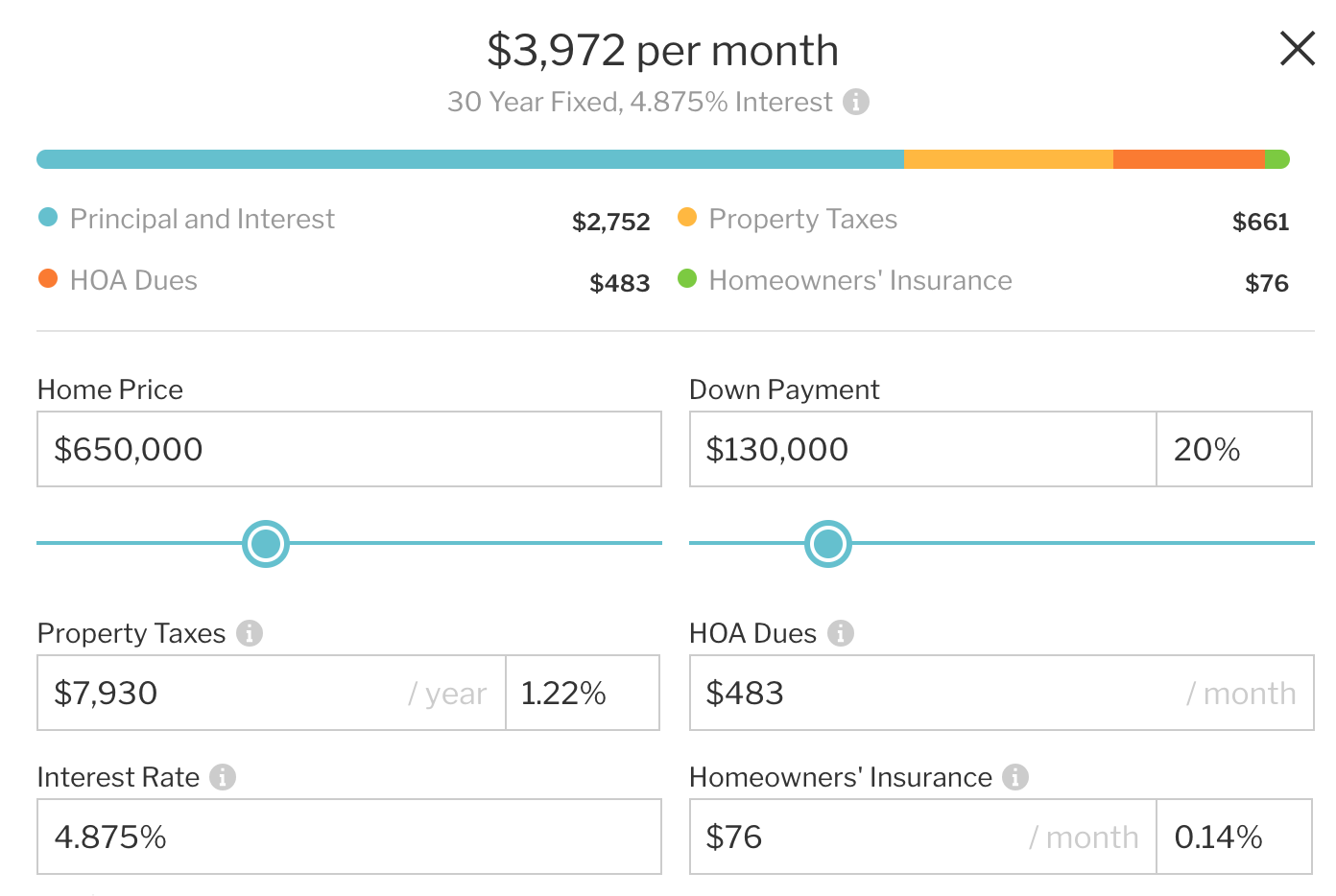Click the Interest Rate info icon

(223, 777)
